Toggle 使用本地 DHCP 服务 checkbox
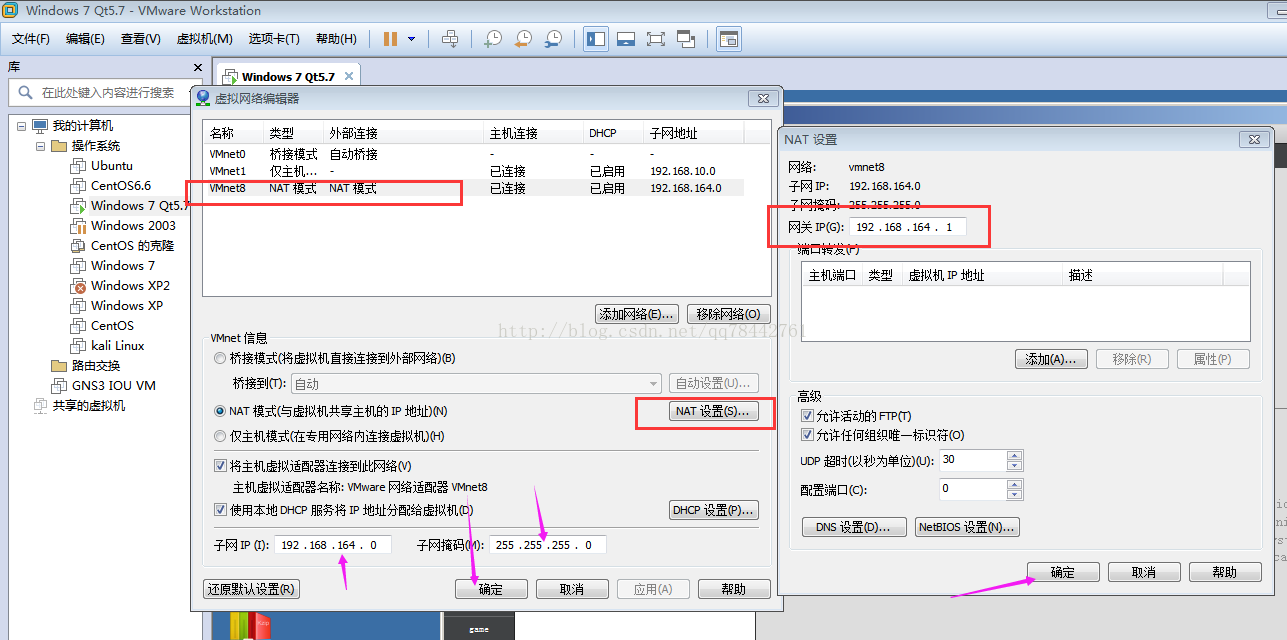Viewport: 1287px width, 640px height. [x=221, y=510]
